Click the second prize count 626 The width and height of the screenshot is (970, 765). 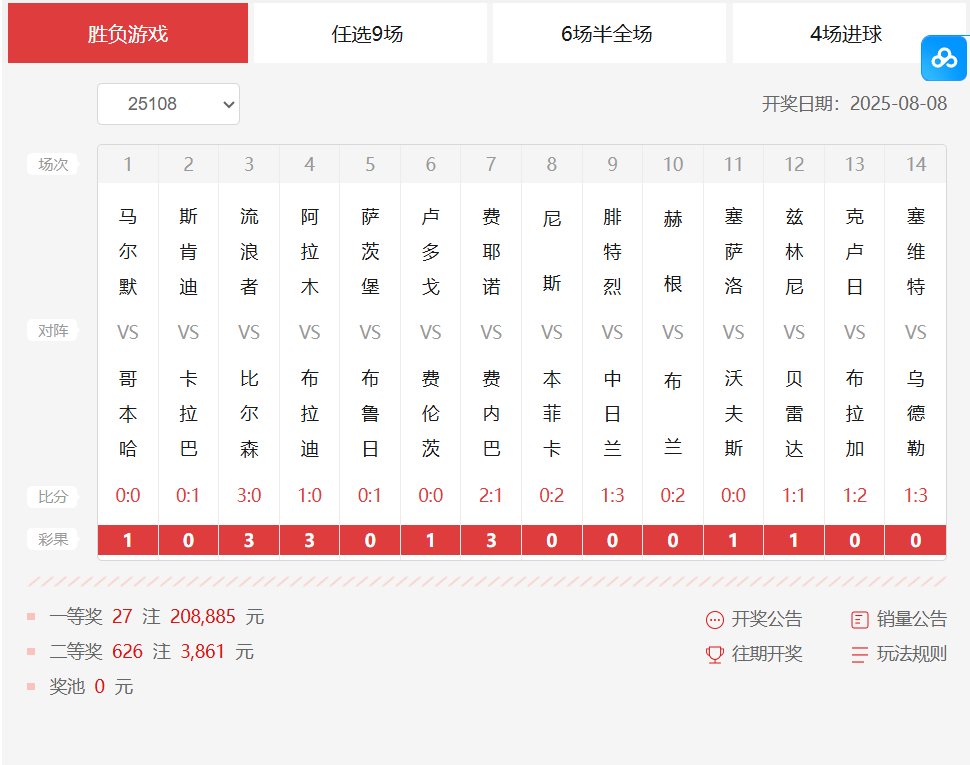click(x=127, y=651)
